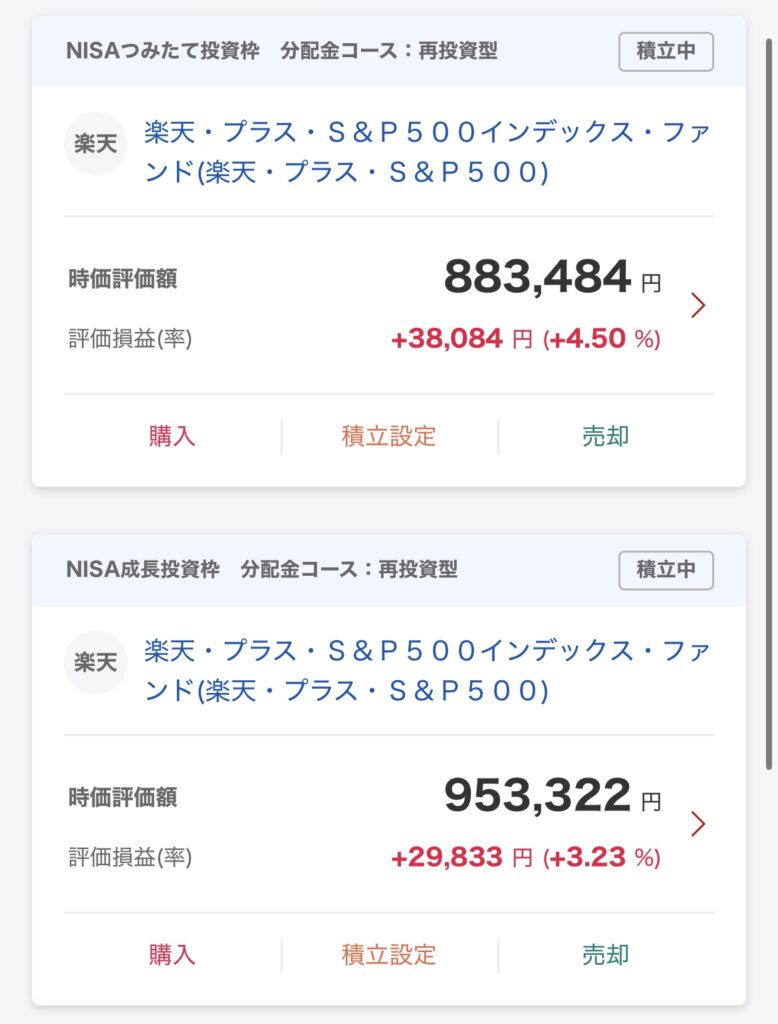Click the vertical scrollbar on the right edge
Screen dimensions: 778x1024
770,404
